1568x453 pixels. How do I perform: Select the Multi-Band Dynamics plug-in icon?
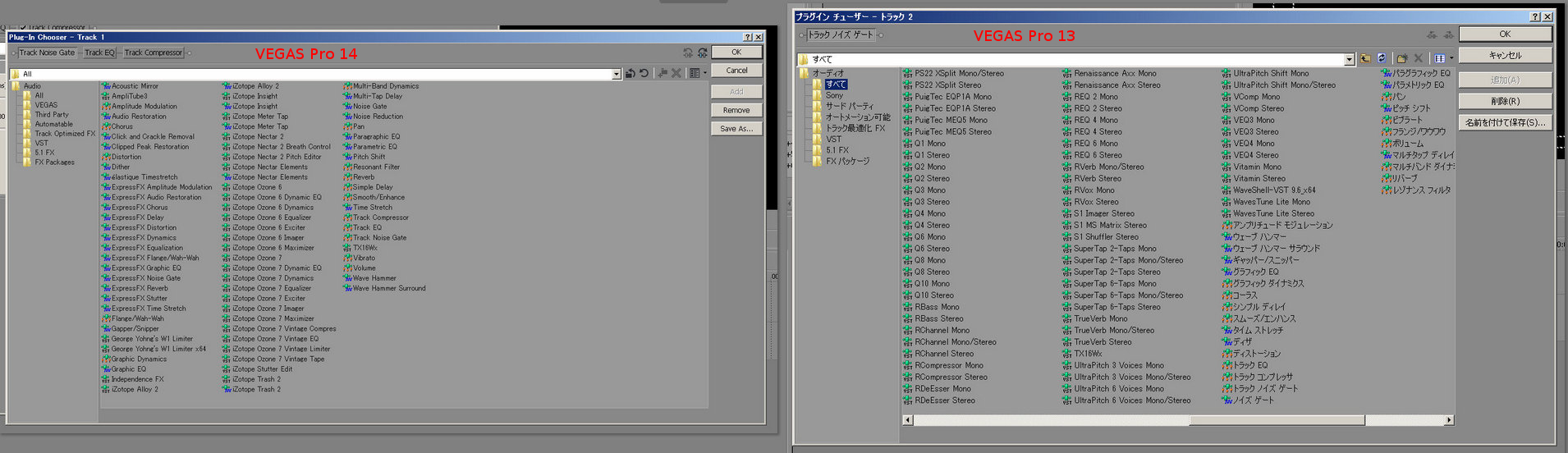[347, 86]
